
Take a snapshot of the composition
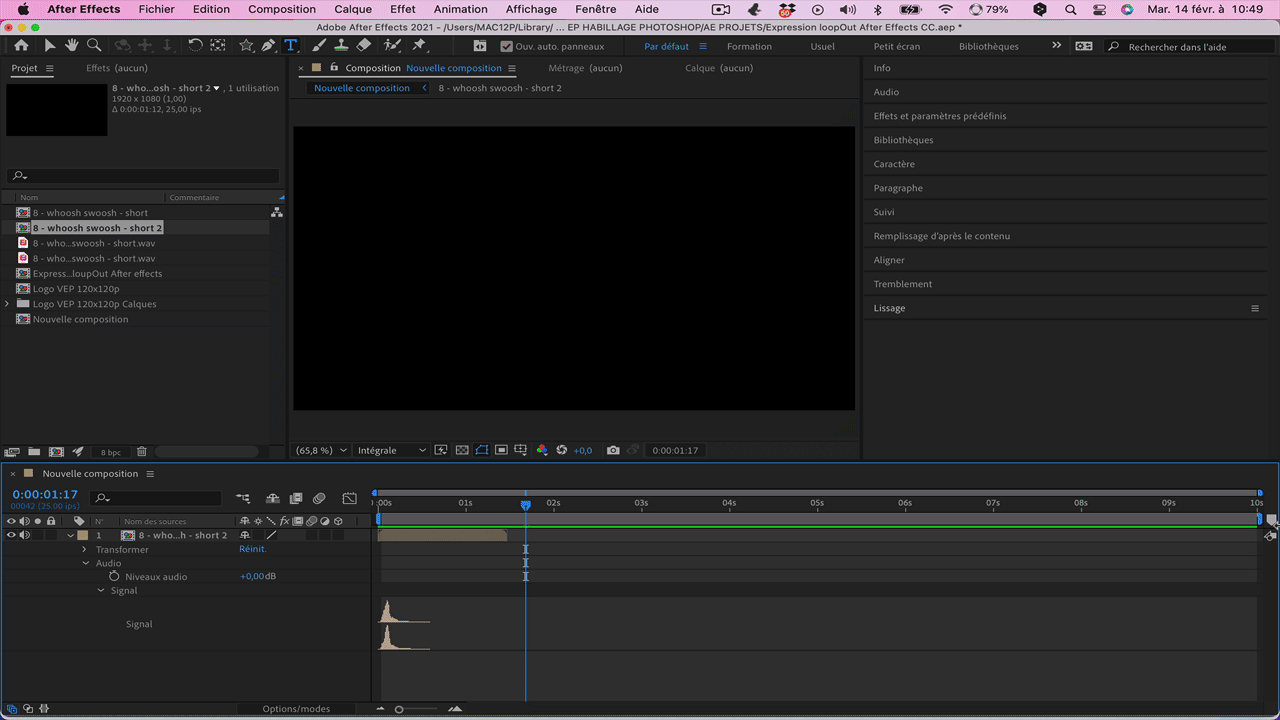tap(613, 450)
